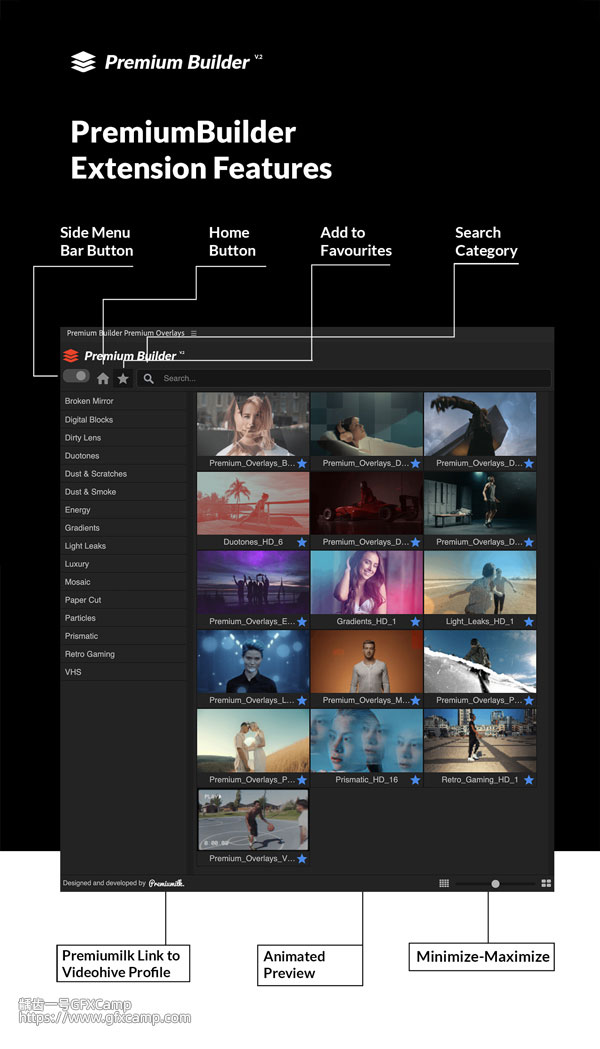This screenshot has width=600, height=1049.
Task: Star the Retro_Gaming_HD_1 item
Action: 529,780
